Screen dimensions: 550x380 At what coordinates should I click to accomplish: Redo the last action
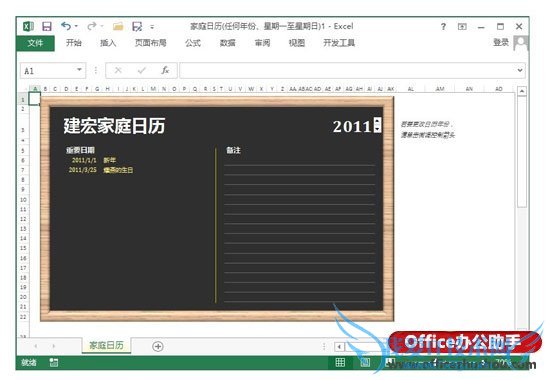pos(92,26)
